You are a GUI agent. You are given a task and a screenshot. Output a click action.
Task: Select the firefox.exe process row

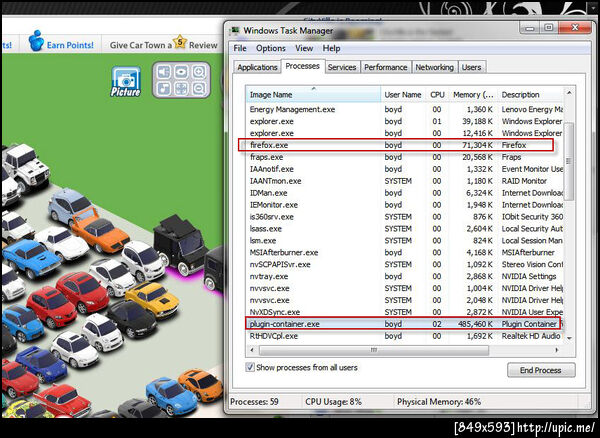(404, 145)
